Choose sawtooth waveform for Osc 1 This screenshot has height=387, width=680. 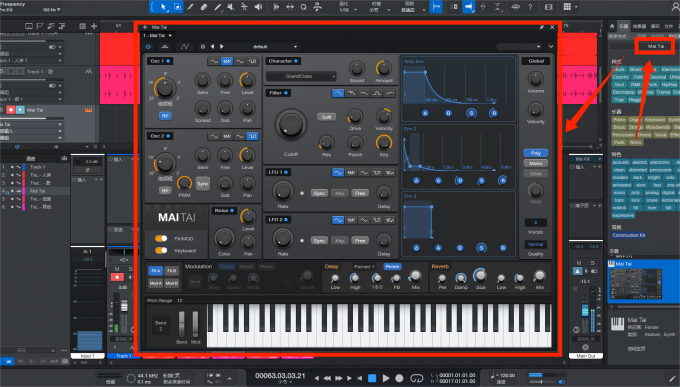(x=227, y=61)
